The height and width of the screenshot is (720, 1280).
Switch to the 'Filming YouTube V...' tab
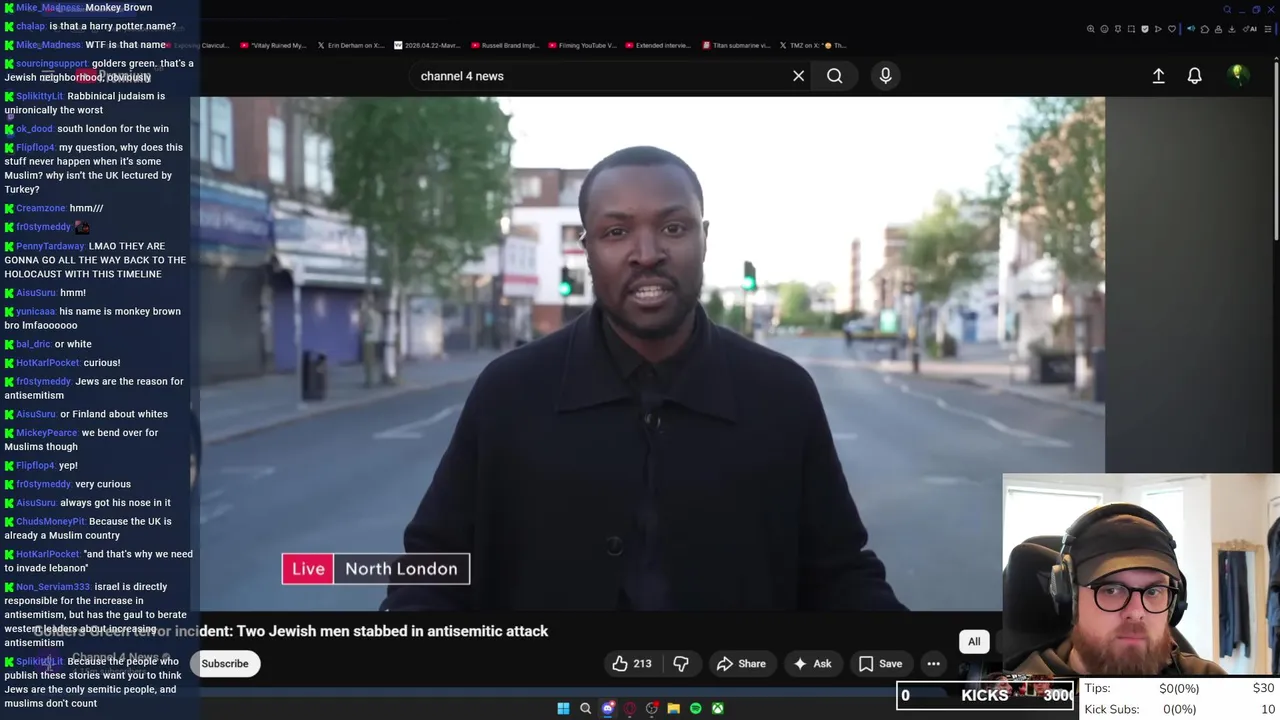tap(582, 45)
